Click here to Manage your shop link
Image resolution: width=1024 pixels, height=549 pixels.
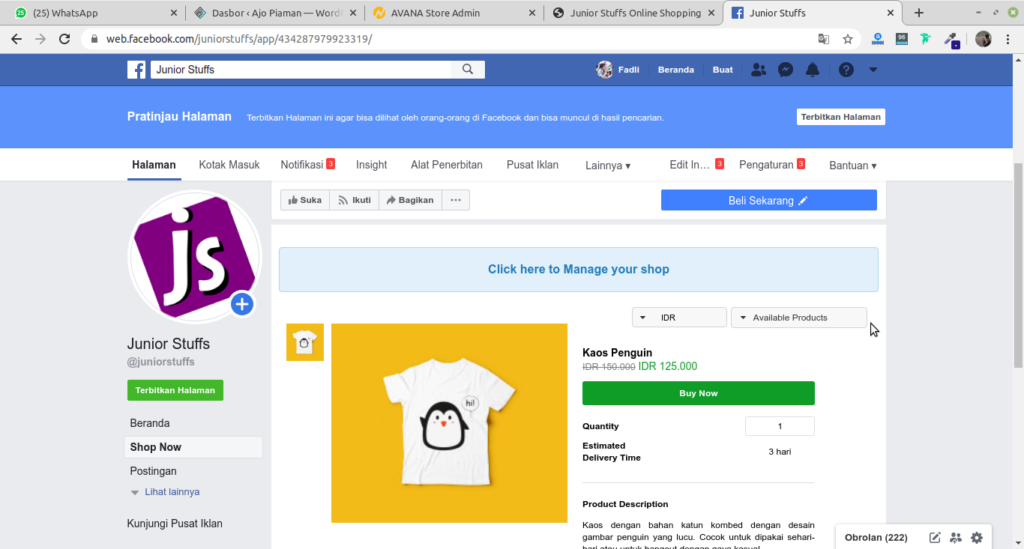[x=579, y=270]
